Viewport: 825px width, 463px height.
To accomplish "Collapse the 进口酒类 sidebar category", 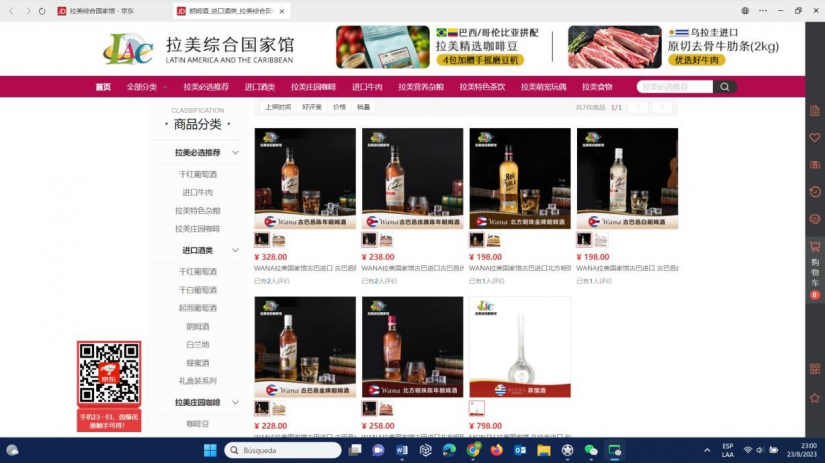I will click(235, 250).
